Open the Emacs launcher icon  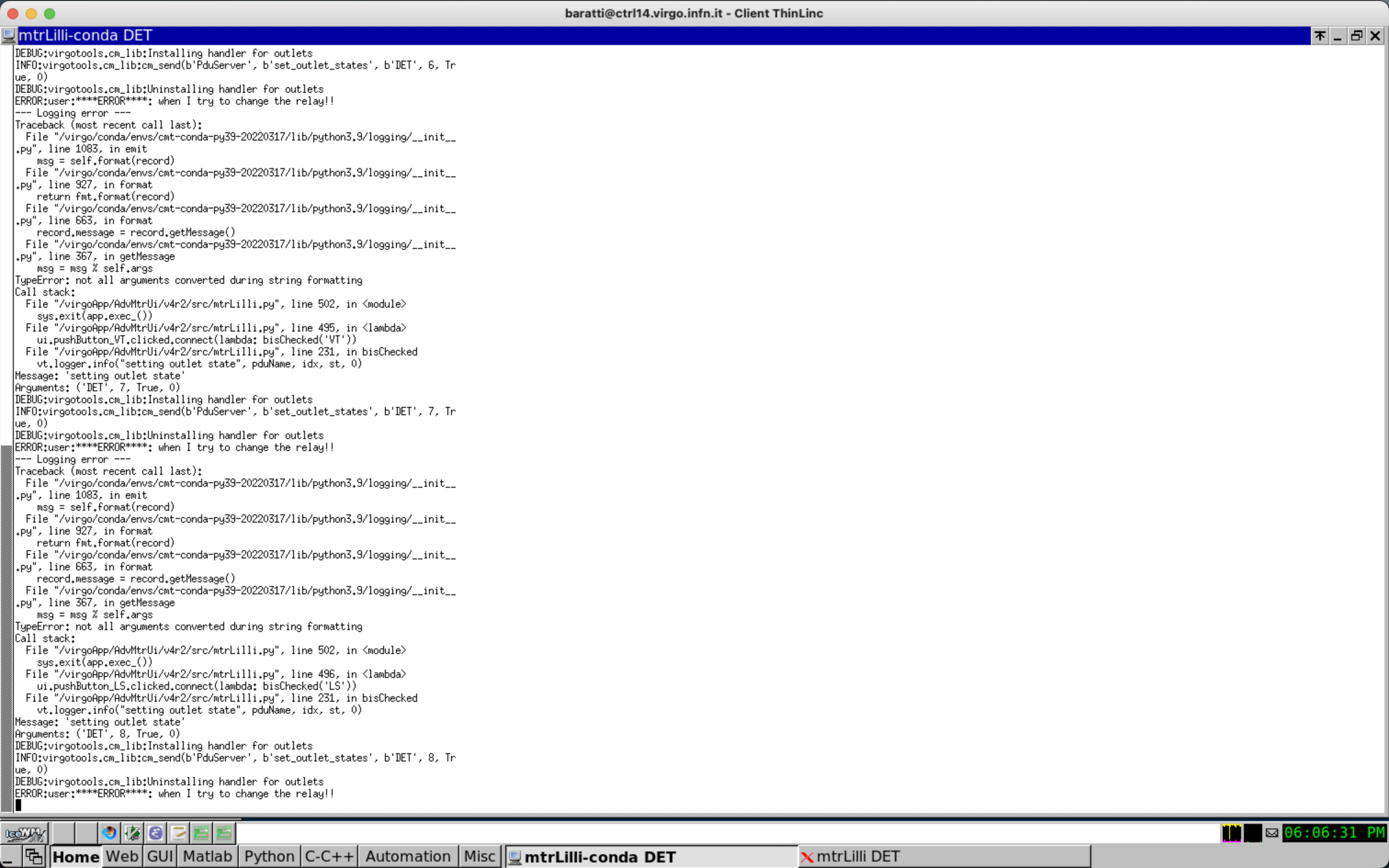(x=156, y=833)
